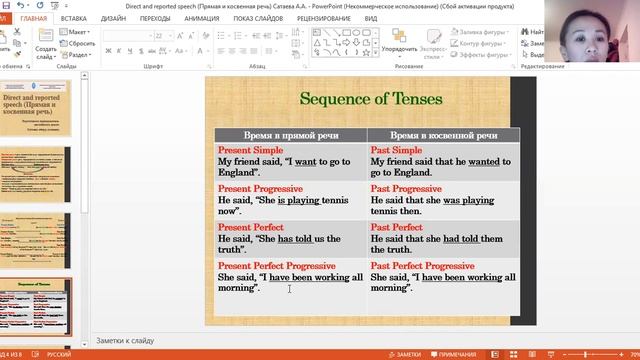
Task: Click ЗАМЕТКИ notes button in status bar
Action: click(x=404, y=354)
